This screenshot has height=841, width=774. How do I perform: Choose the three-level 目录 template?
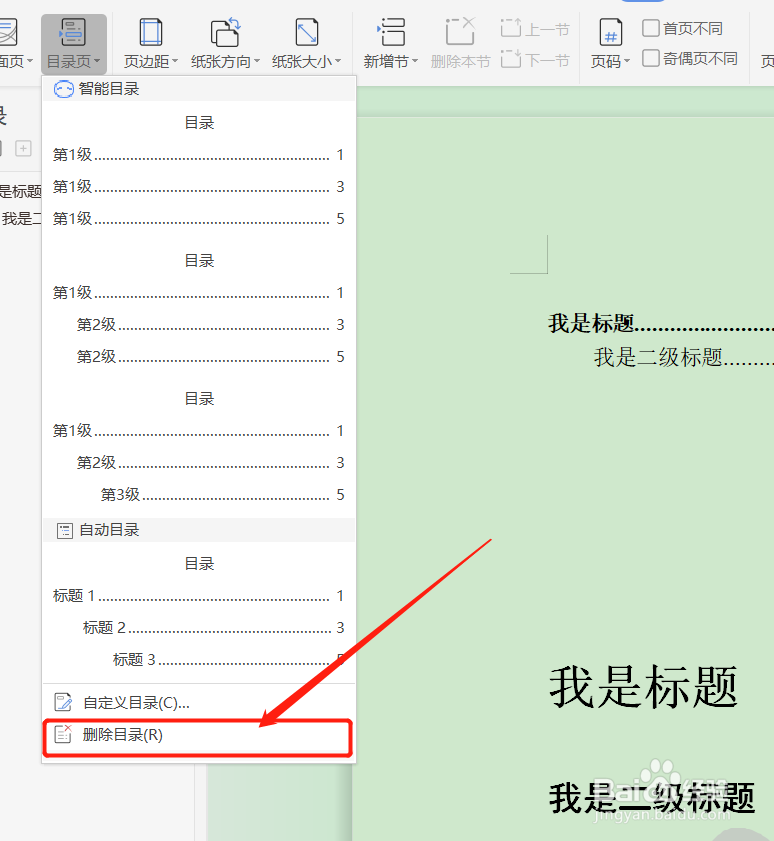198,446
